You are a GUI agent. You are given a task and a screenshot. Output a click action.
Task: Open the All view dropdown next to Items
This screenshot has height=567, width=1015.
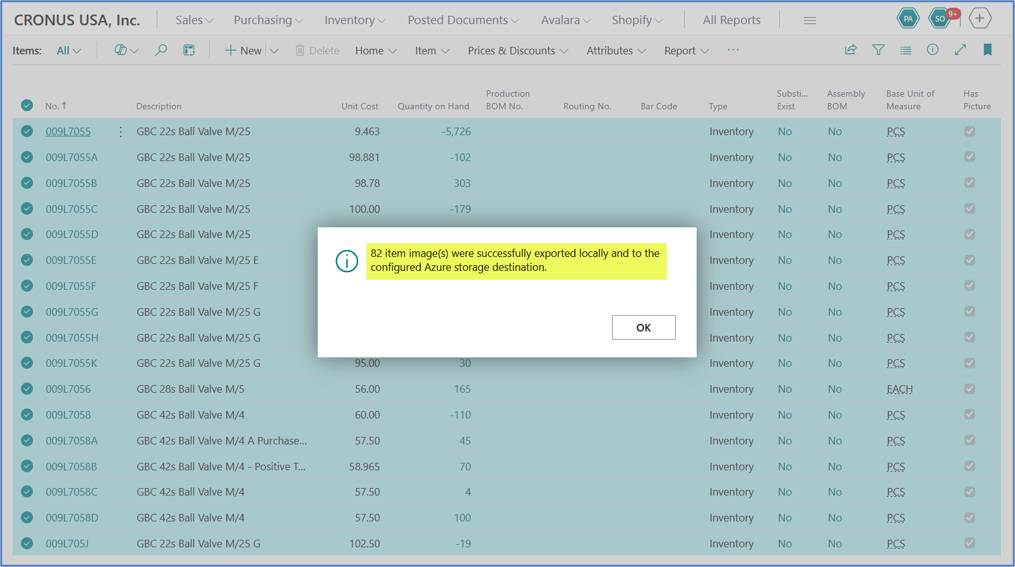coord(69,50)
